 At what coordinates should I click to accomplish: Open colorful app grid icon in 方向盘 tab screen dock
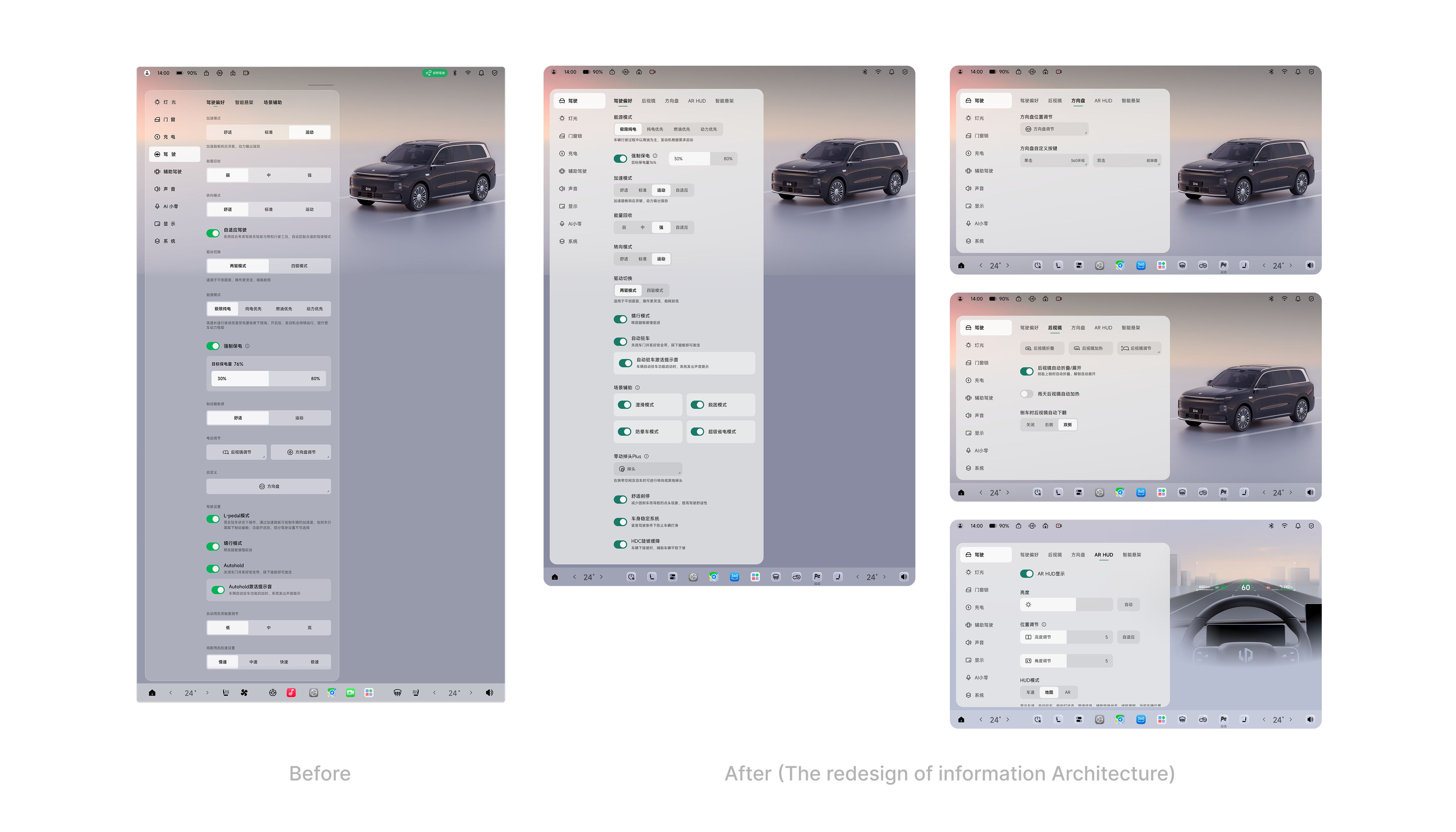(x=1162, y=265)
